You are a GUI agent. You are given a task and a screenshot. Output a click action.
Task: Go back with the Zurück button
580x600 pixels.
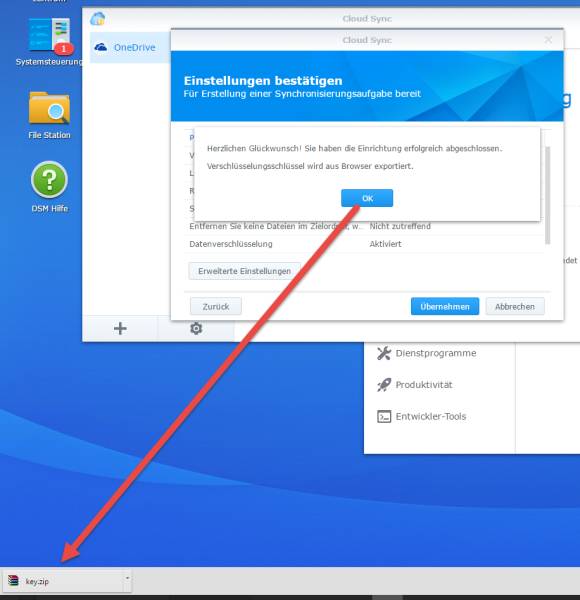(x=216, y=307)
